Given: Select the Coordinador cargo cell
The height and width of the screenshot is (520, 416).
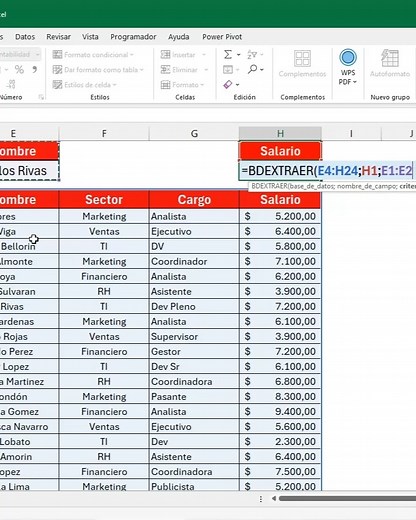Looking at the screenshot, I should pos(194,261).
